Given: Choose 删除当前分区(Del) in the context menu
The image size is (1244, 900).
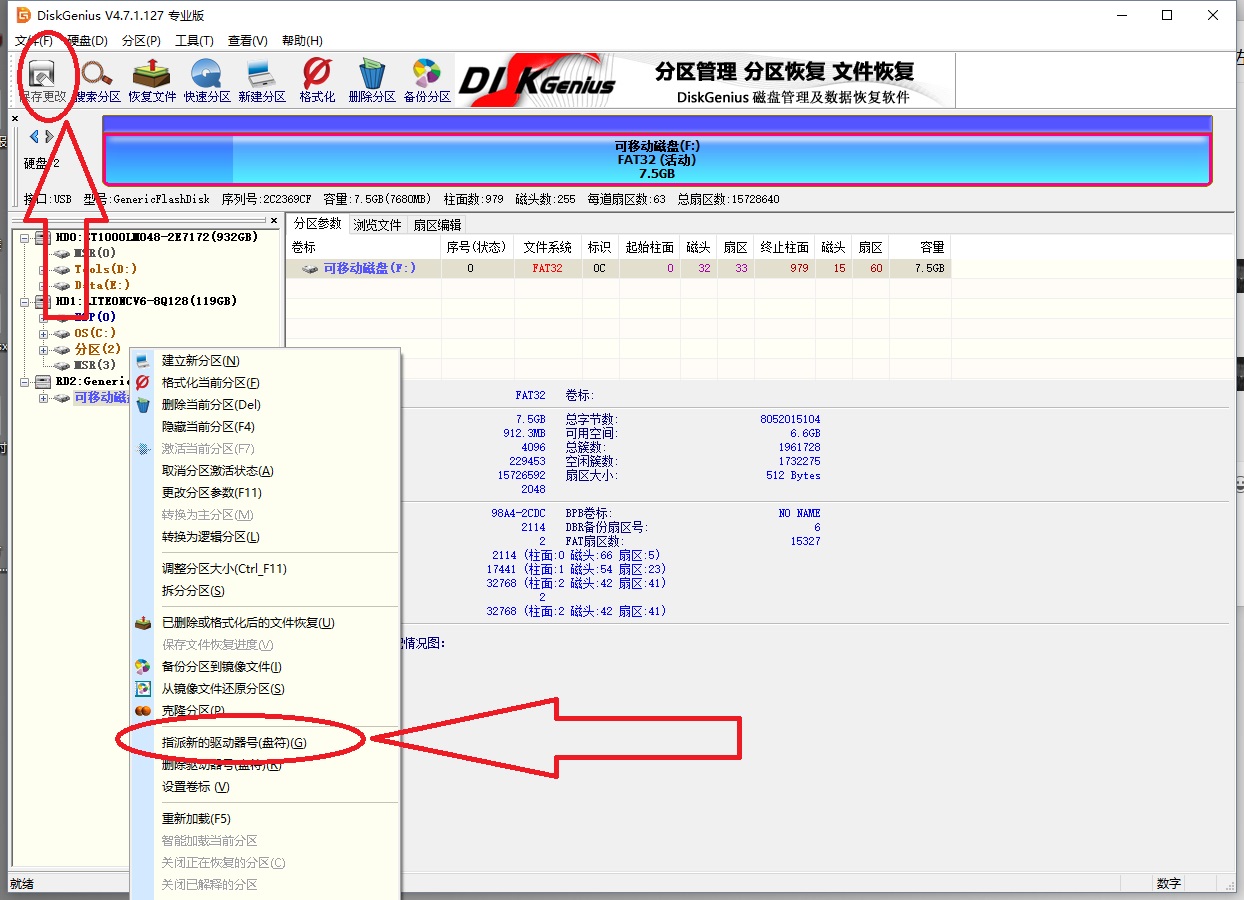Looking at the screenshot, I should [211, 405].
